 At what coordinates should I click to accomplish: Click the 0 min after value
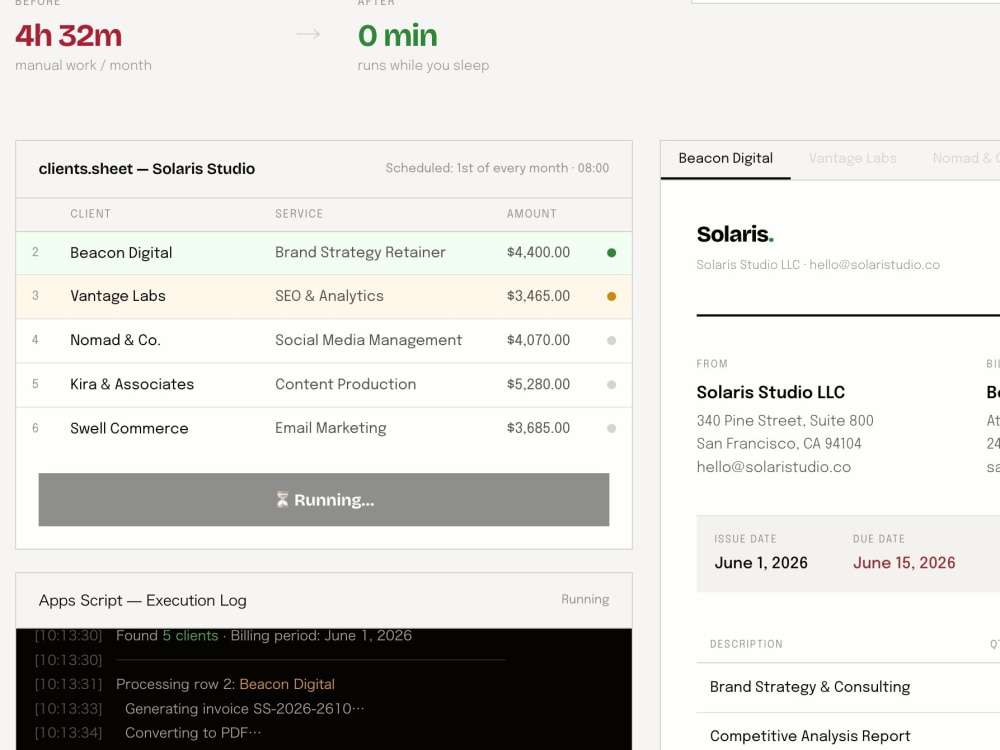tap(397, 36)
